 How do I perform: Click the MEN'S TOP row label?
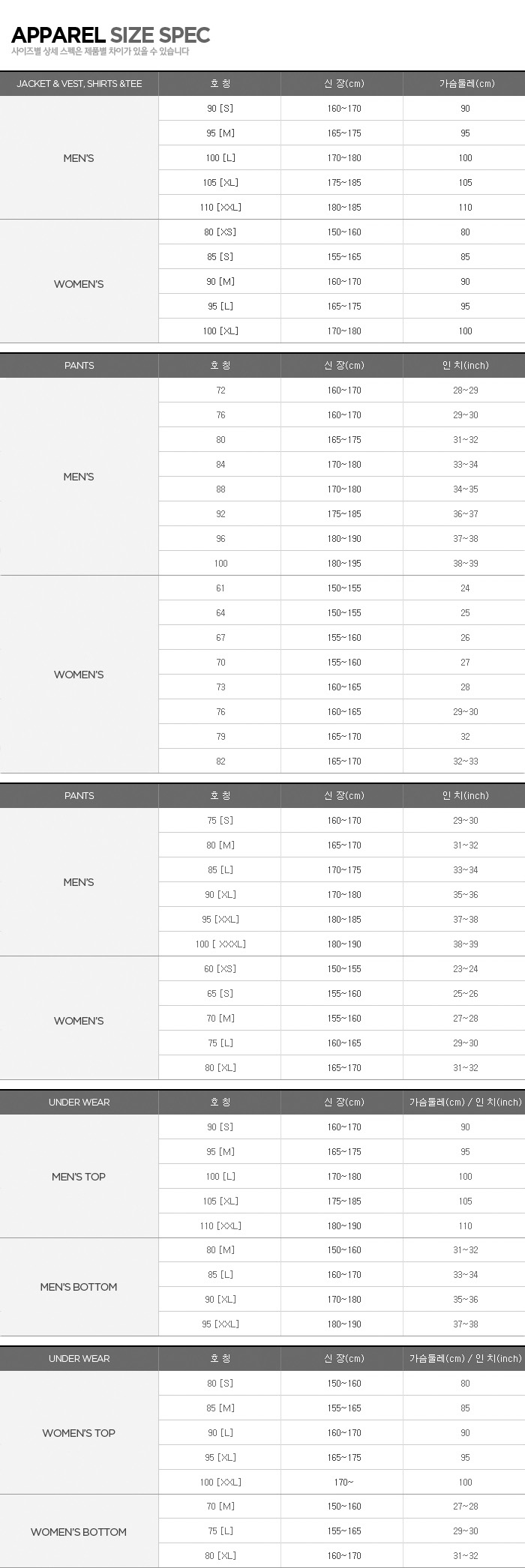pos(79,1177)
